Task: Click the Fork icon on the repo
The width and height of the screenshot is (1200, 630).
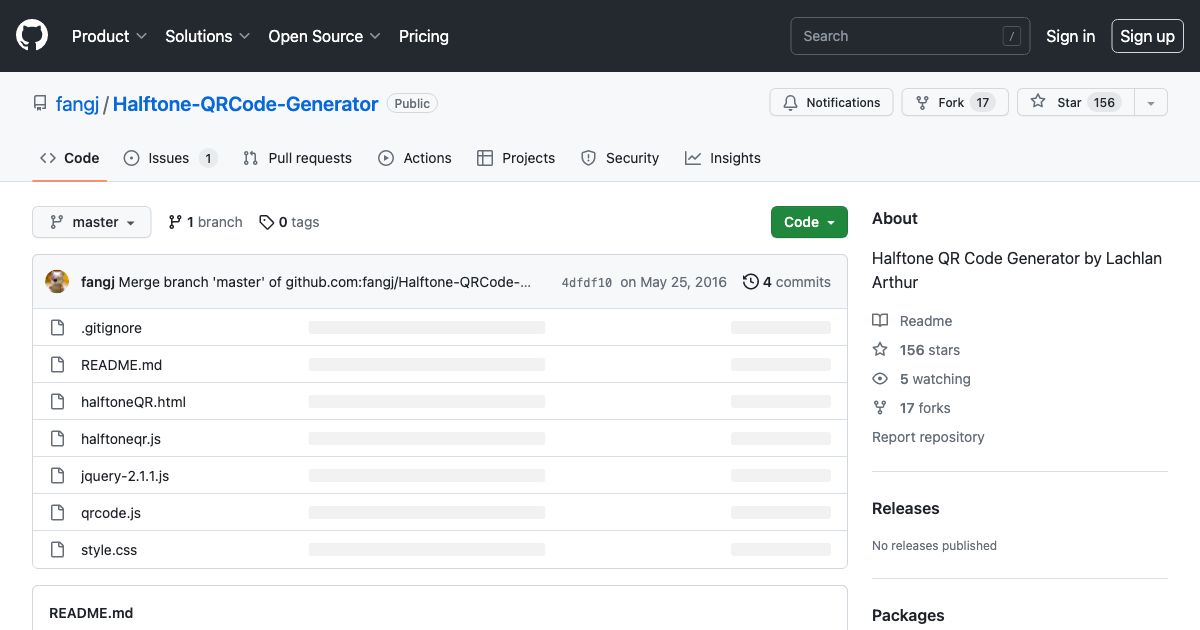Action: 921,102
